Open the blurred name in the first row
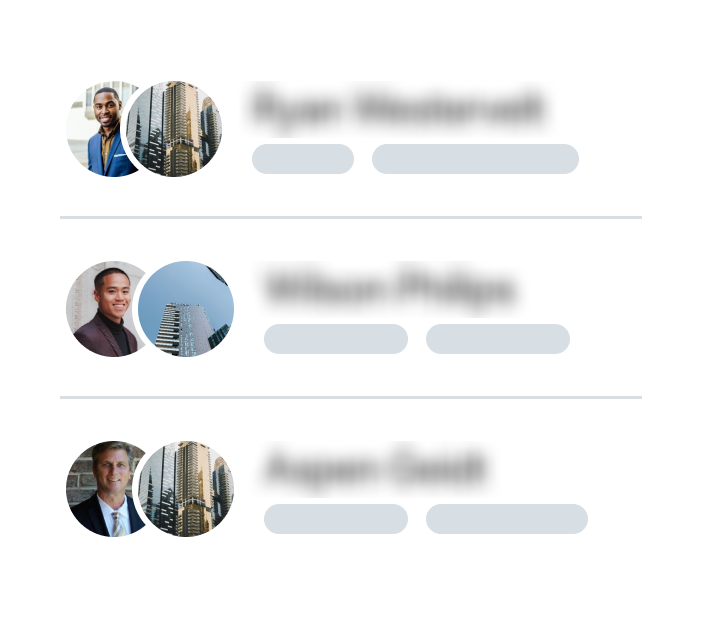702x618 pixels. click(398, 108)
